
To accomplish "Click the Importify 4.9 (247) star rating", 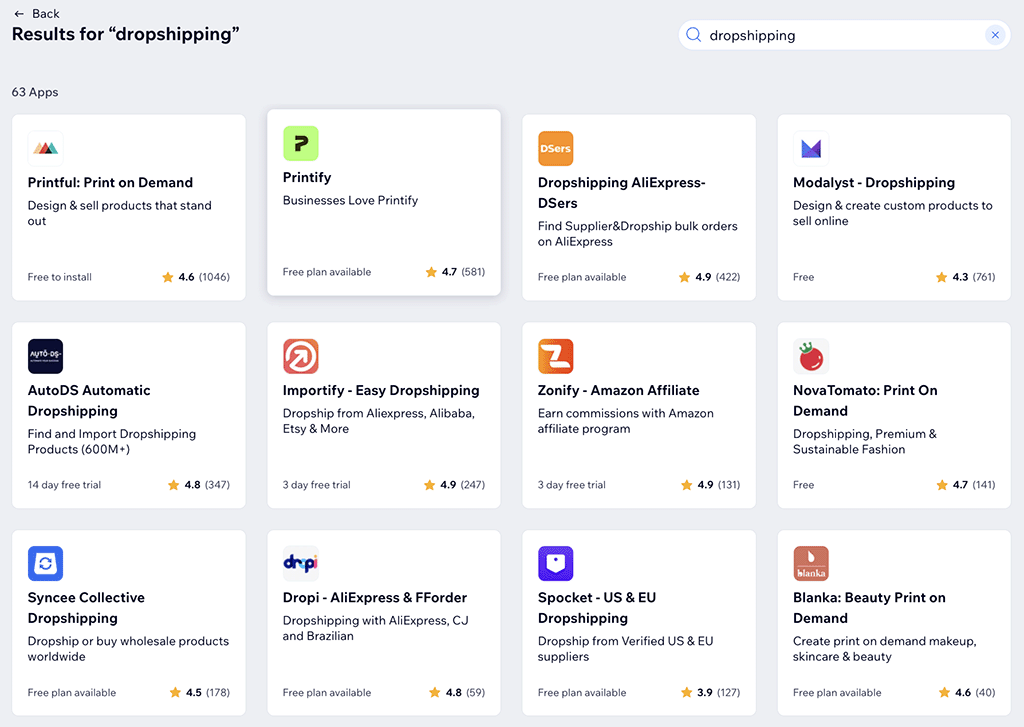I will pyautogui.click(x=454, y=485).
